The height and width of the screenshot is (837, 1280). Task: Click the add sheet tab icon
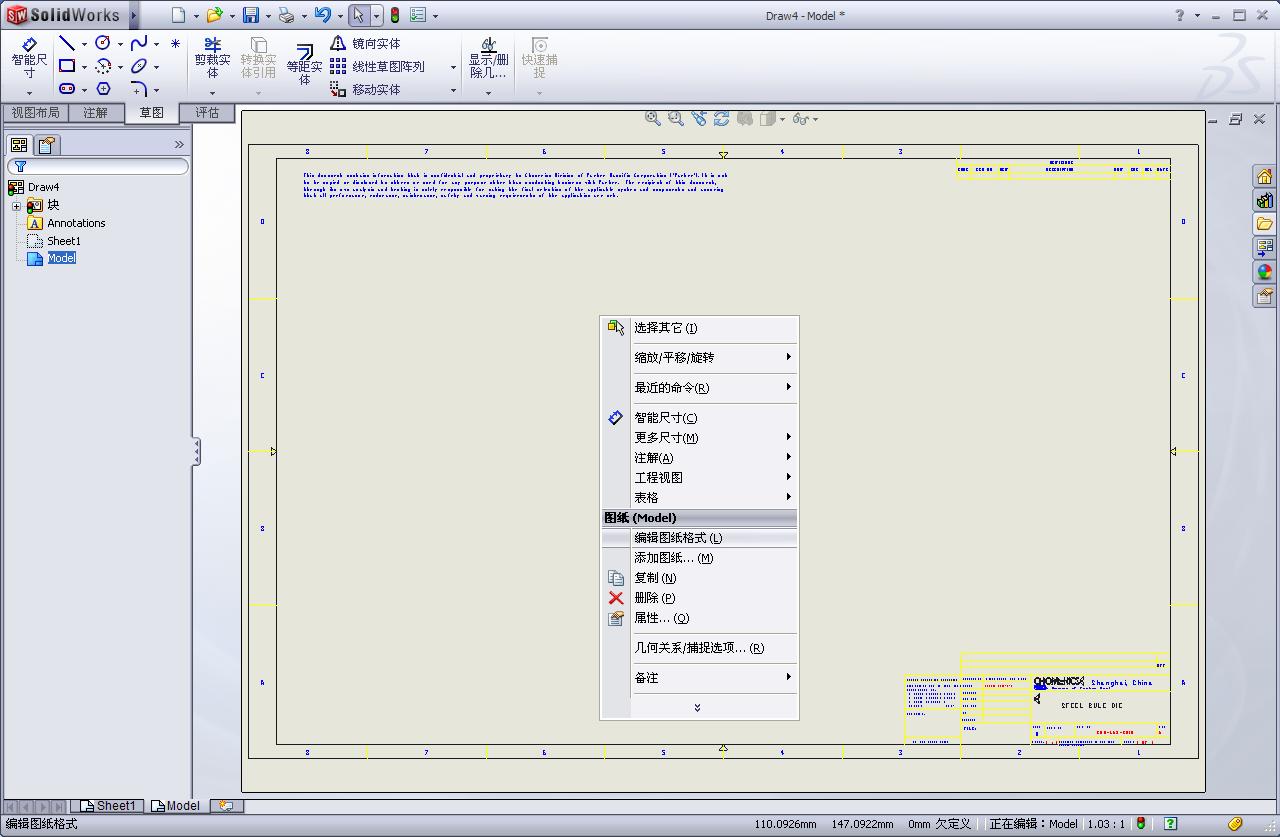pos(226,806)
